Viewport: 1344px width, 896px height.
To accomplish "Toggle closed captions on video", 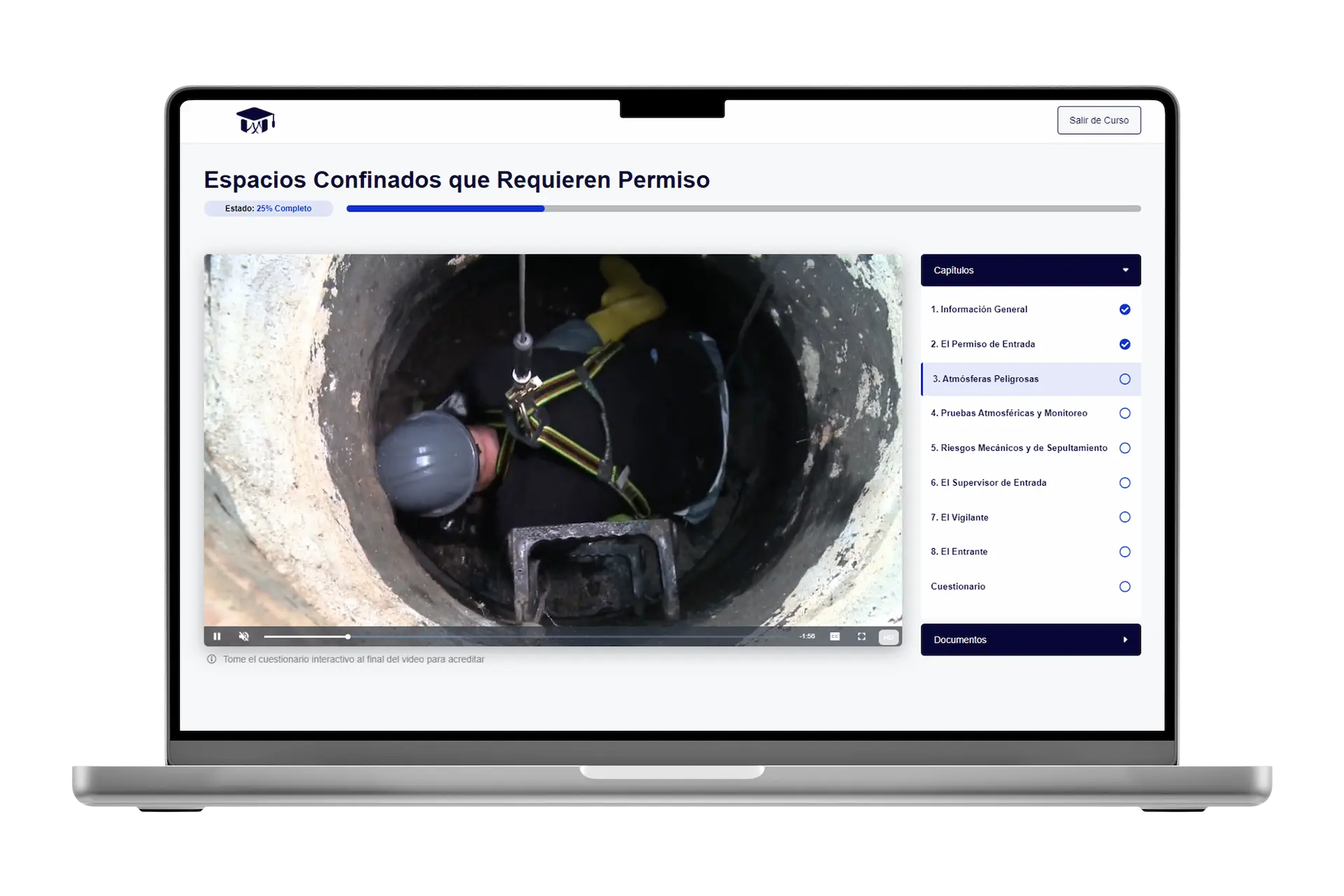I will click(x=834, y=636).
